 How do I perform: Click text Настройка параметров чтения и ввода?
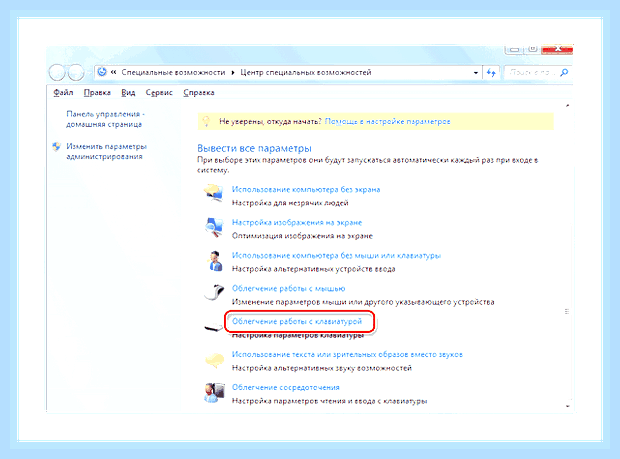[329, 401]
